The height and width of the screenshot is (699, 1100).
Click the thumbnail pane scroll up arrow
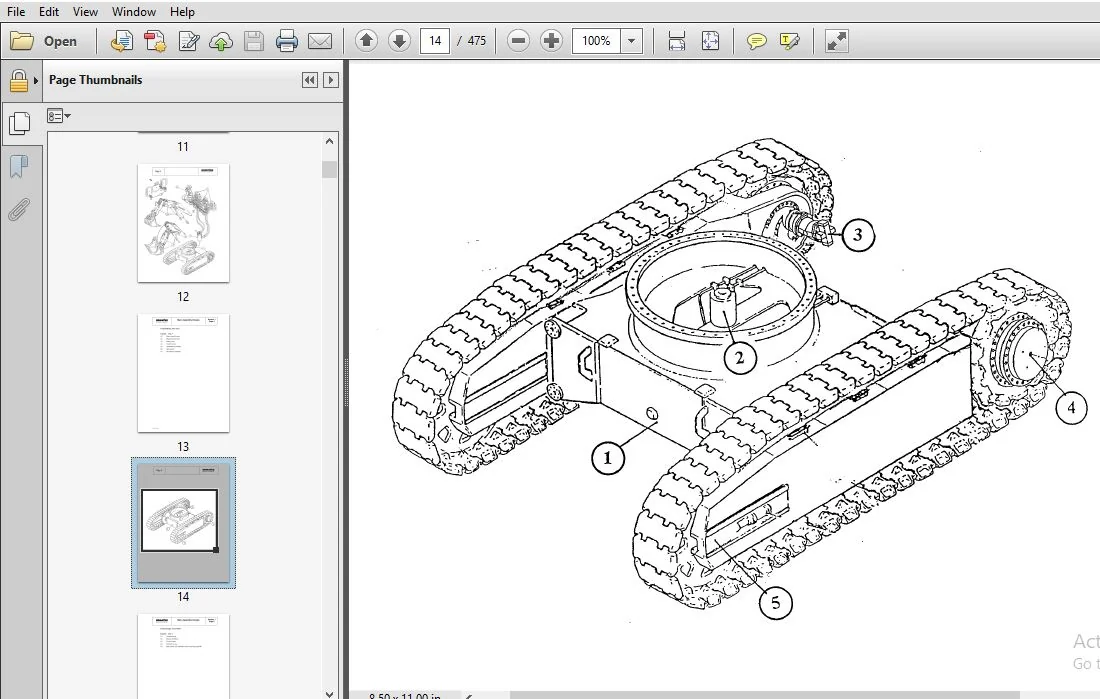pos(330,141)
